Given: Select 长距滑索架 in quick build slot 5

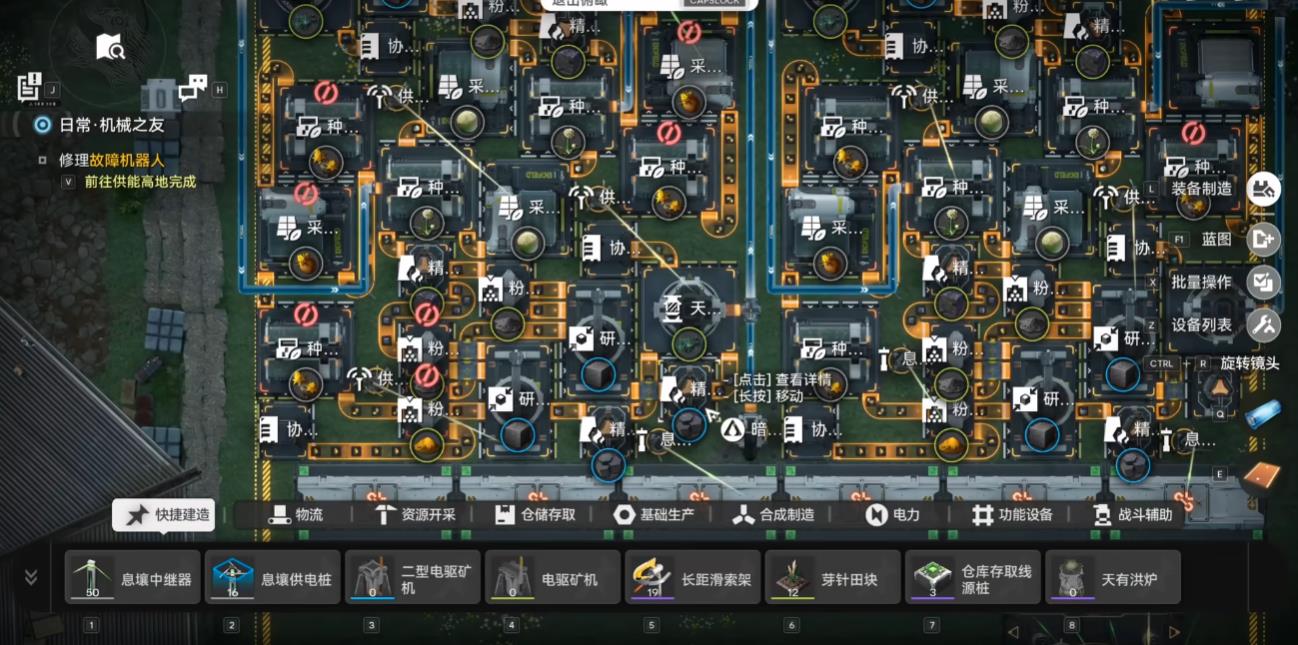Looking at the screenshot, I should (x=692, y=578).
